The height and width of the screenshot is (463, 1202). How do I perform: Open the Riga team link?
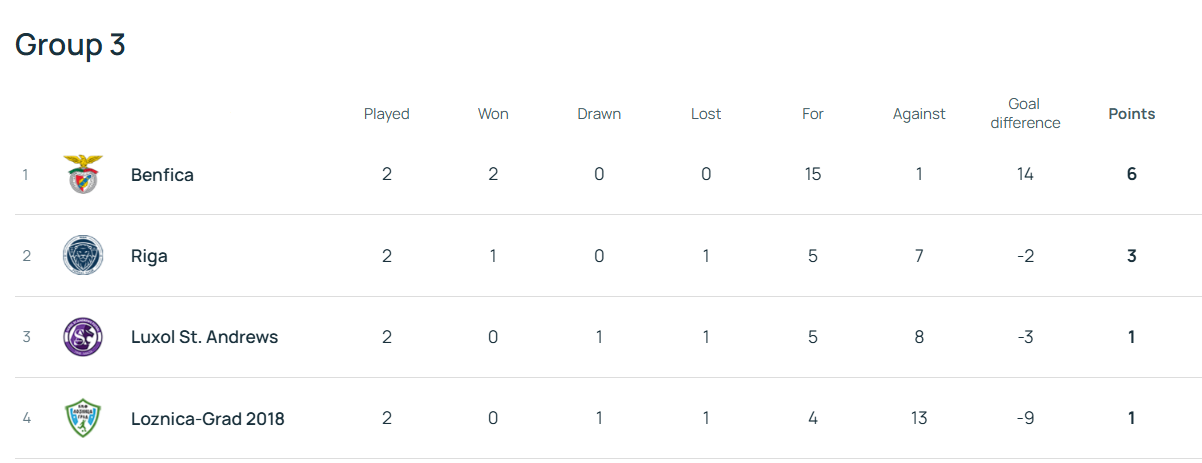tap(149, 256)
